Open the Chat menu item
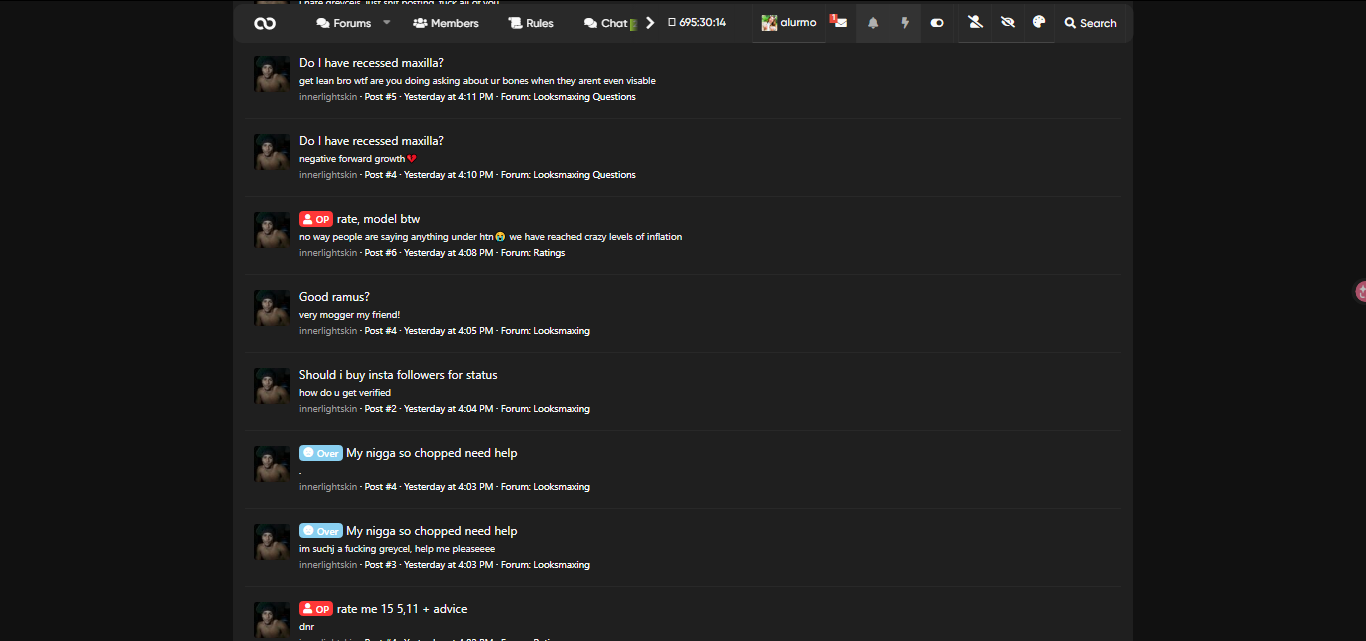 coord(606,23)
